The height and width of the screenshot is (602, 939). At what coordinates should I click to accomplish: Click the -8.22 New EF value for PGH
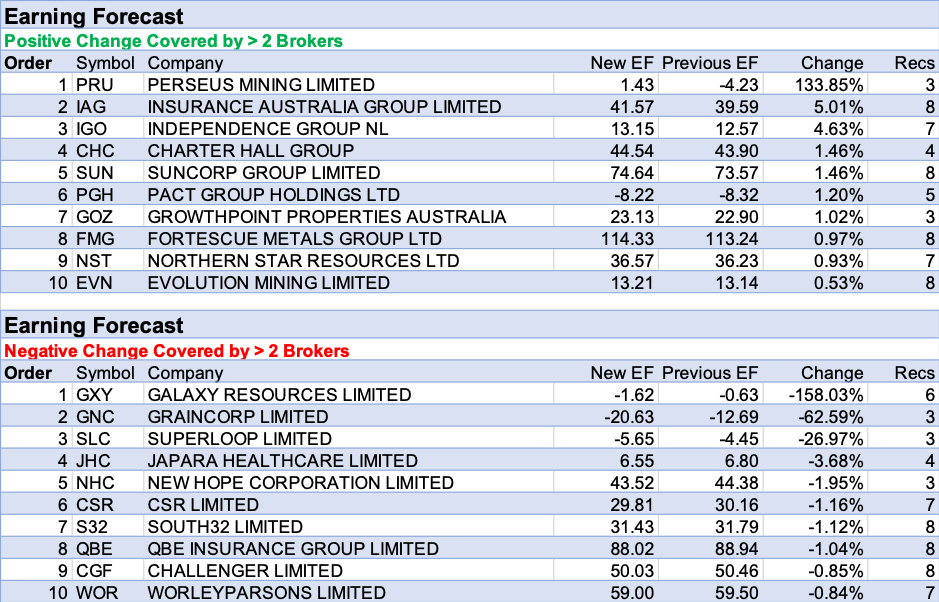pyautogui.click(x=630, y=195)
